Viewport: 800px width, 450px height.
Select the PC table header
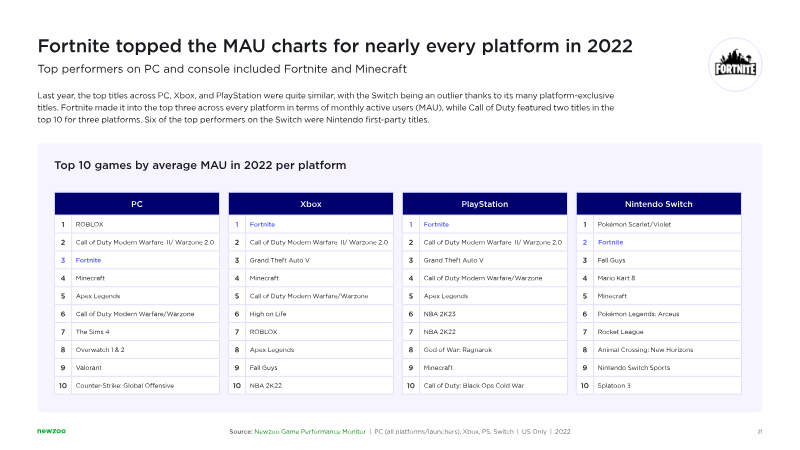pos(137,204)
